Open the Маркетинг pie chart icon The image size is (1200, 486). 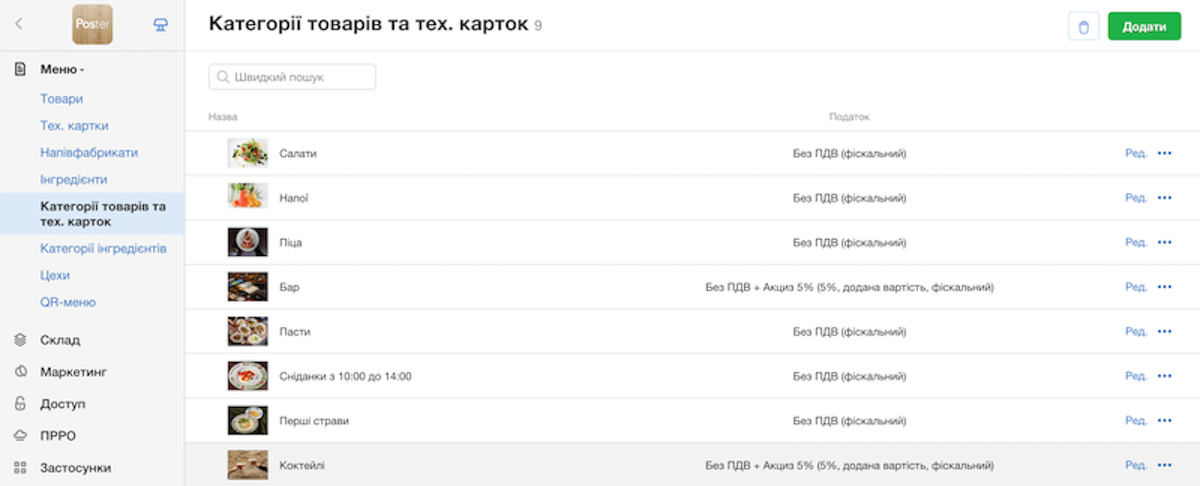click(20, 372)
